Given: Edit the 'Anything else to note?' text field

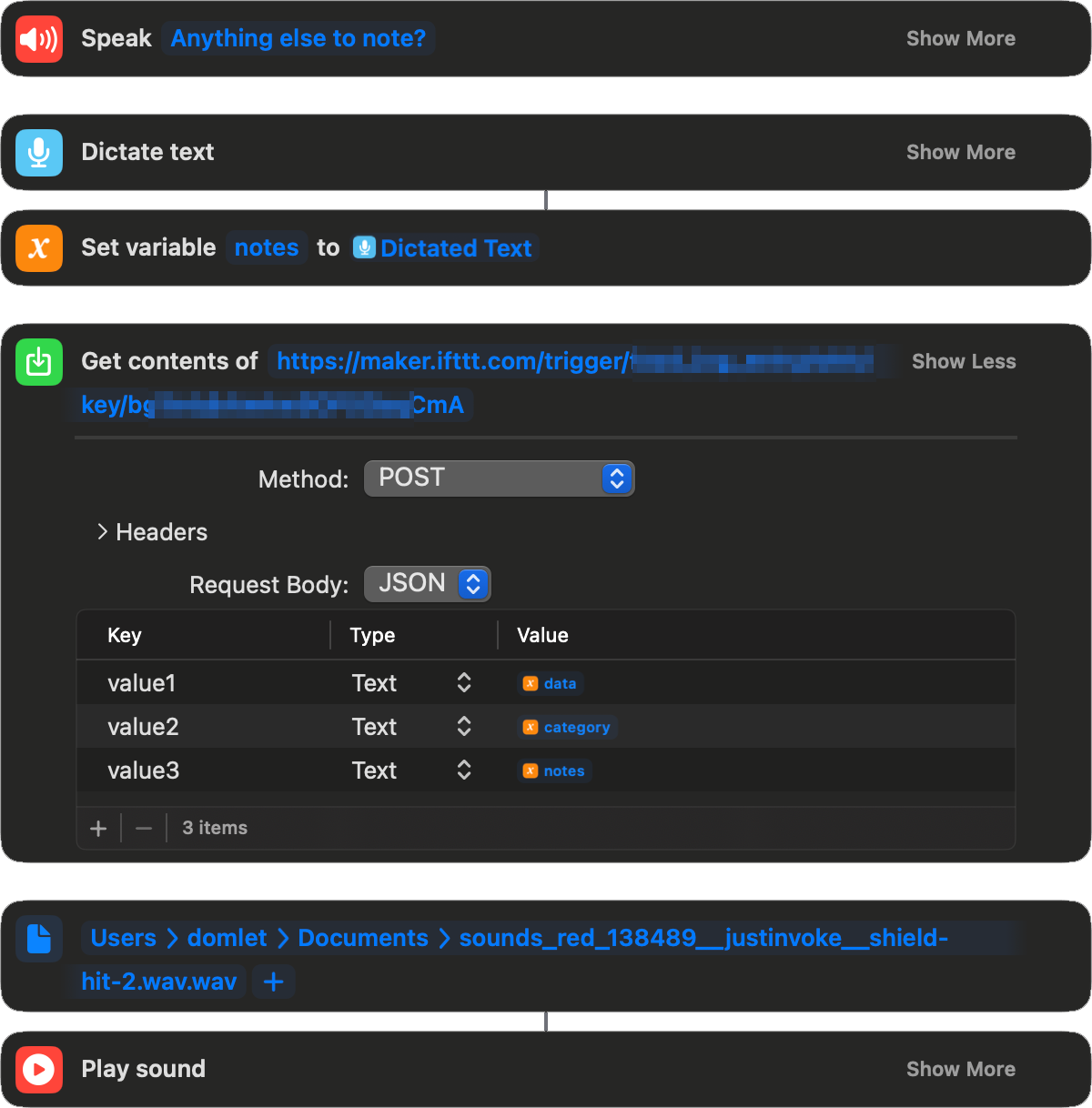Looking at the screenshot, I should click(298, 38).
